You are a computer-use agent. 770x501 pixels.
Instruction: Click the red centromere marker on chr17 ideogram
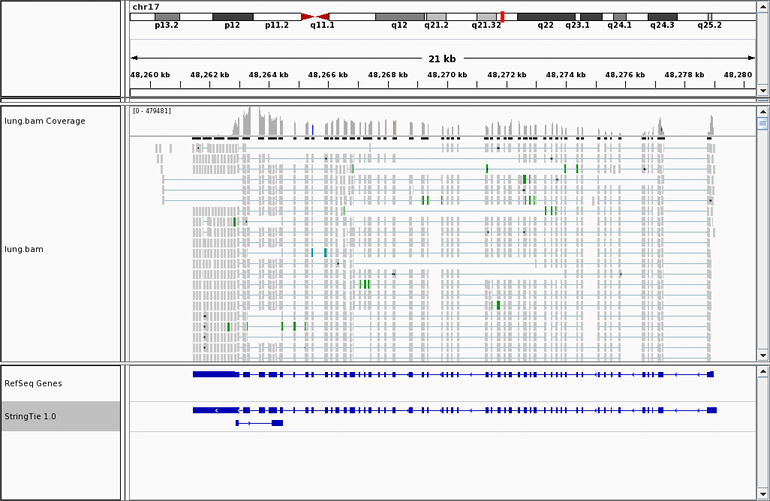315,17
